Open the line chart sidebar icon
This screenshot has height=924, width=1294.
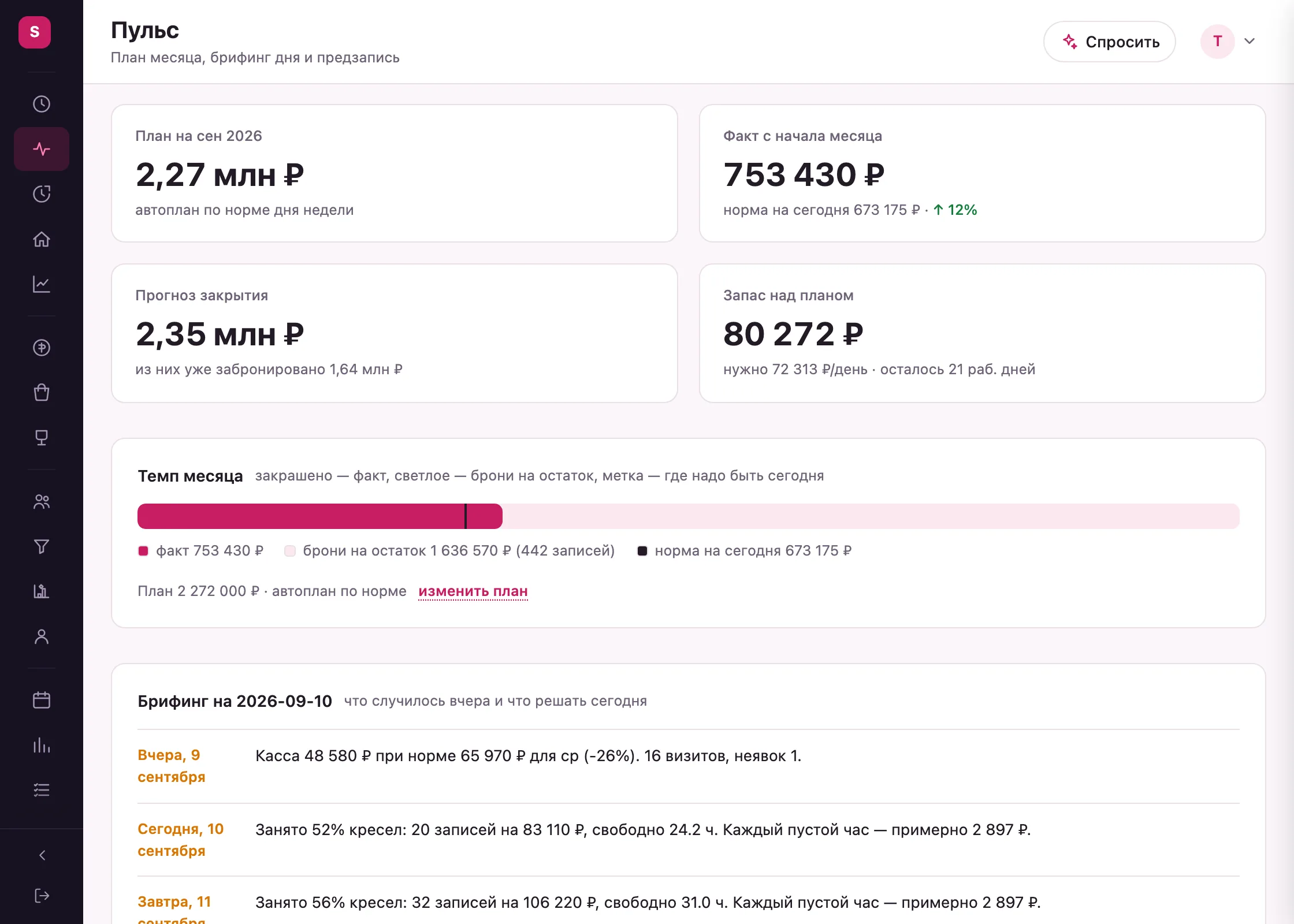click(x=42, y=284)
